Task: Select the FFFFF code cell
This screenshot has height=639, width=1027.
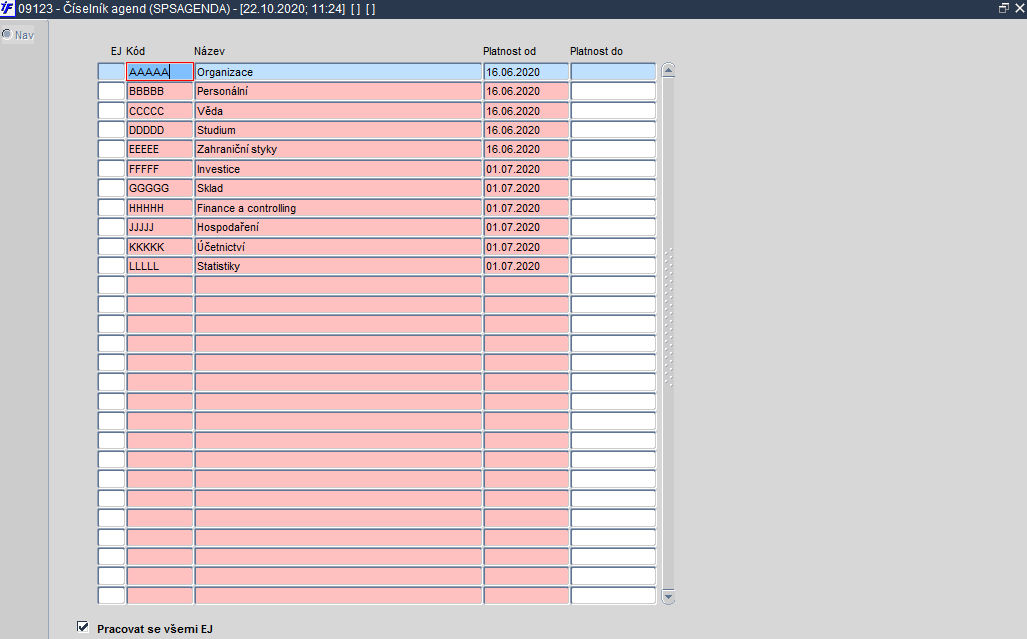Action: [160, 169]
